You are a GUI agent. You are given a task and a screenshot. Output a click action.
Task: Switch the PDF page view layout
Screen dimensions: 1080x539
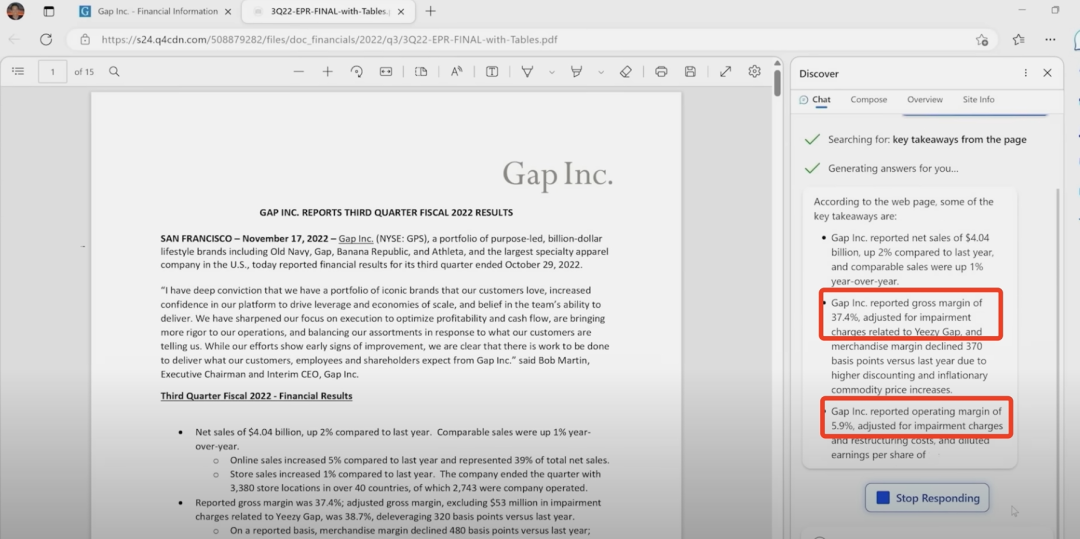pos(421,72)
